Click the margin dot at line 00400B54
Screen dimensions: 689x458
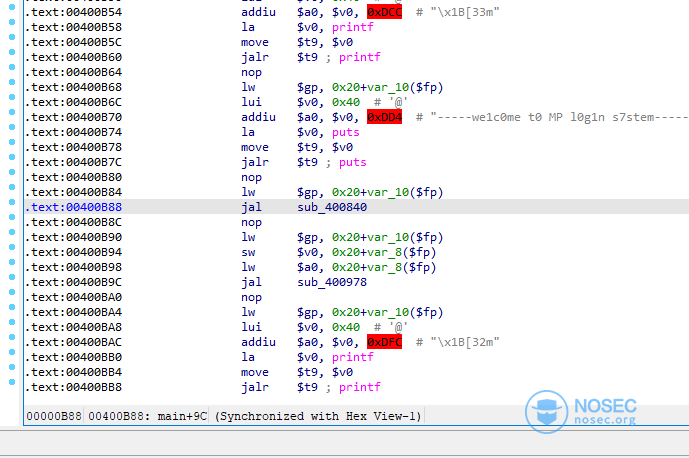(11, 12)
